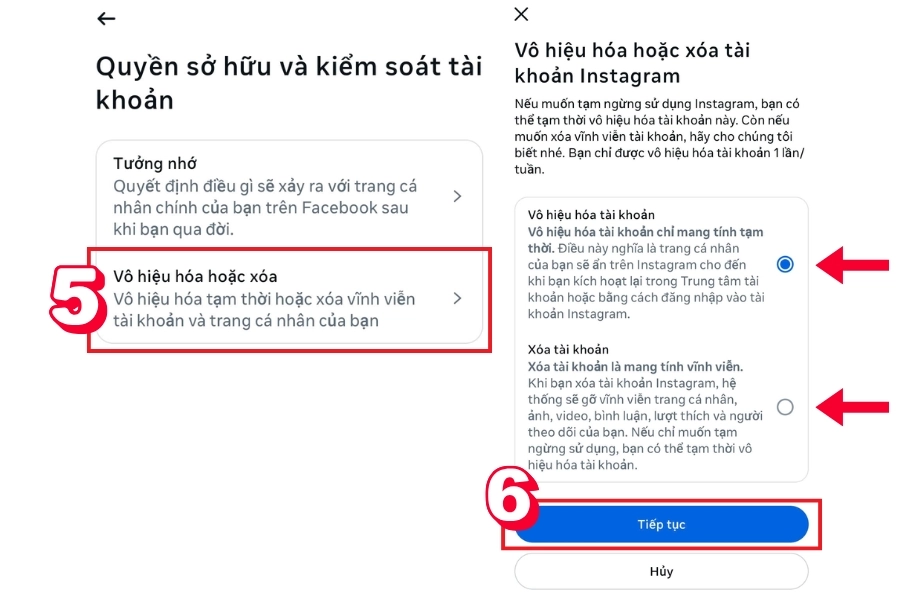900x600 pixels.
Task: Go back using the left arrow icon
Action: pyautogui.click(x=106, y=19)
